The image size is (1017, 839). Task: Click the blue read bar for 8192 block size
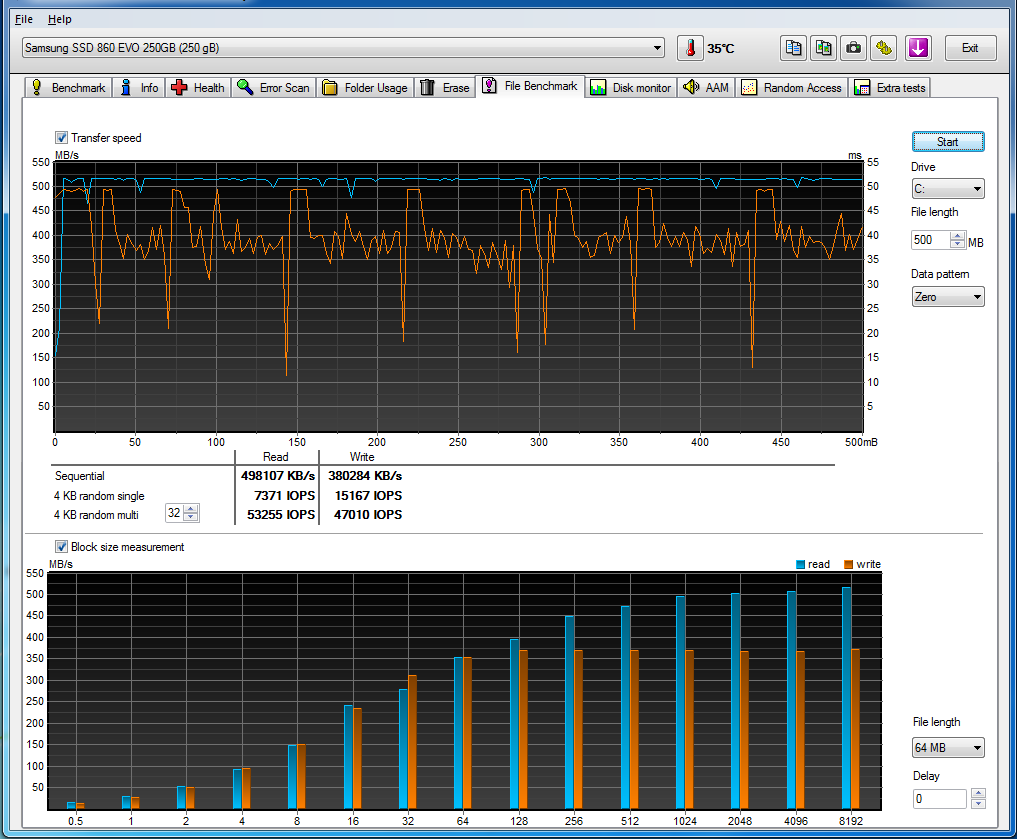pos(846,698)
